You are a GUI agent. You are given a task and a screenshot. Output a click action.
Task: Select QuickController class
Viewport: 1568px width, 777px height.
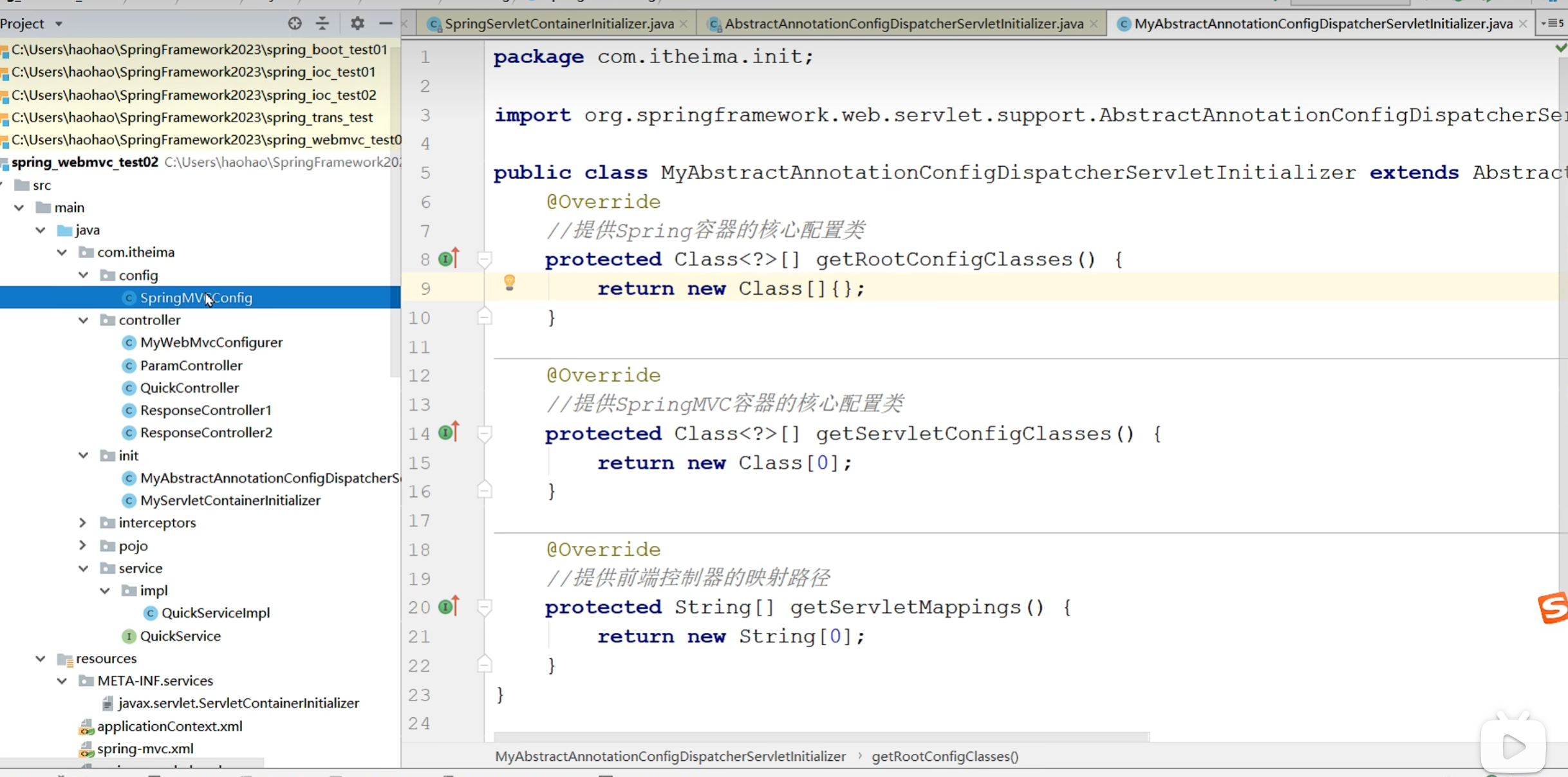[189, 388]
